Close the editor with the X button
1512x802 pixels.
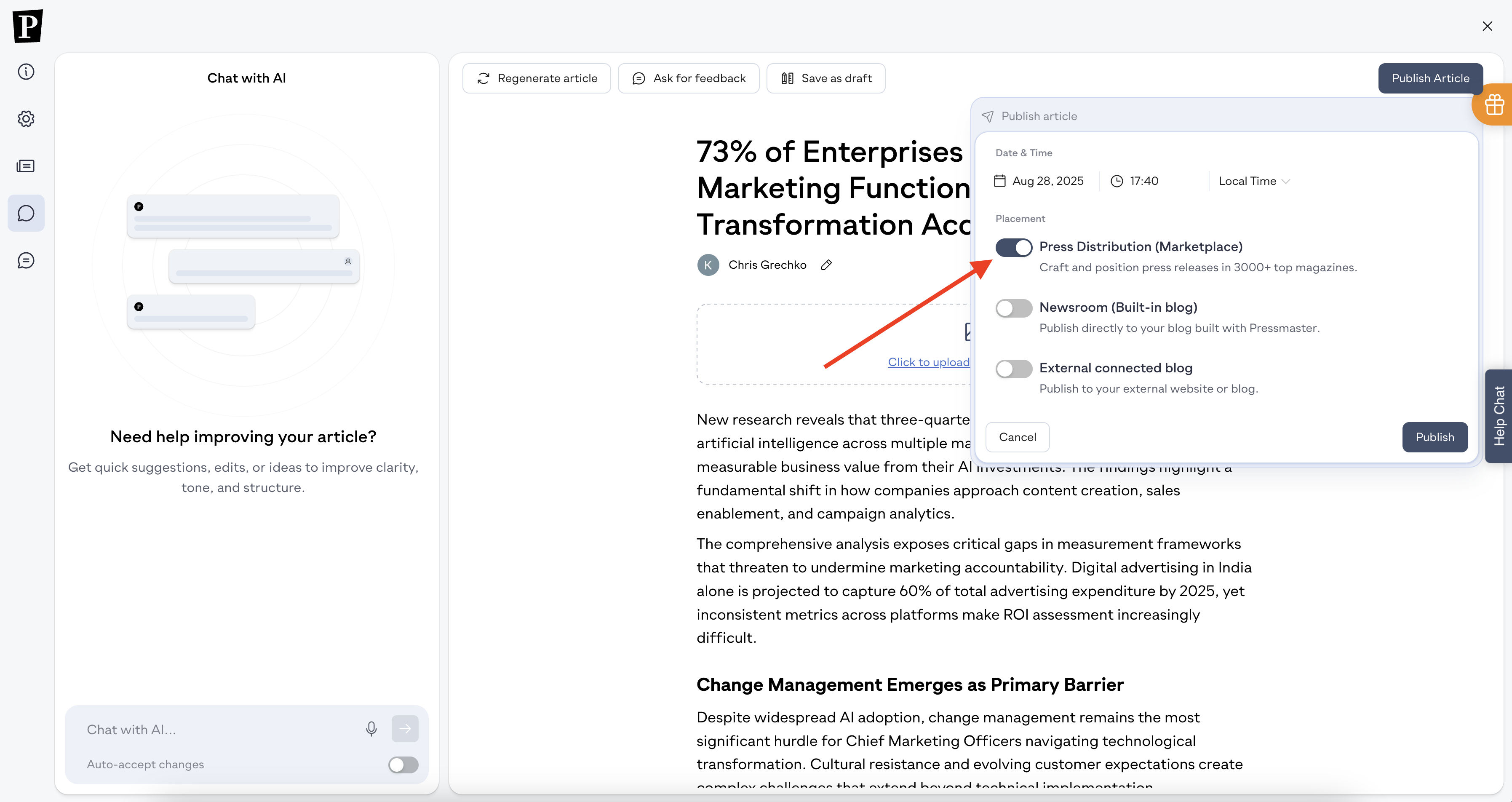pos(1487,27)
